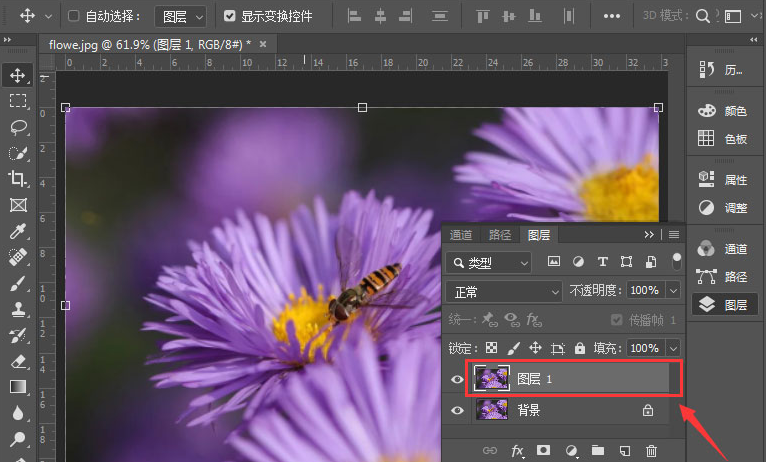Screen dimensions: 766x462
Task: Collapse layers panel with double-arrow
Action: tap(649, 235)
